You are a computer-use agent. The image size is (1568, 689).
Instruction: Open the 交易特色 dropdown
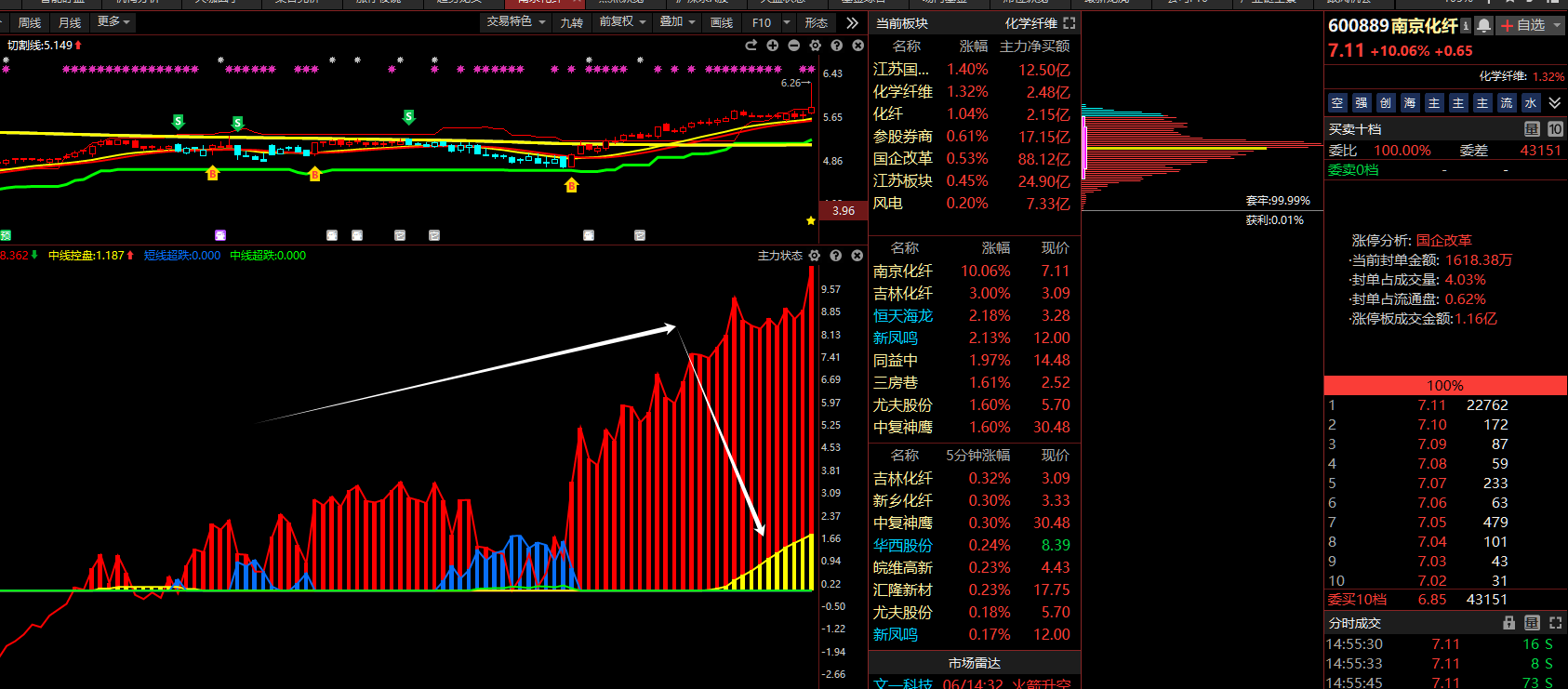point(516,21)
